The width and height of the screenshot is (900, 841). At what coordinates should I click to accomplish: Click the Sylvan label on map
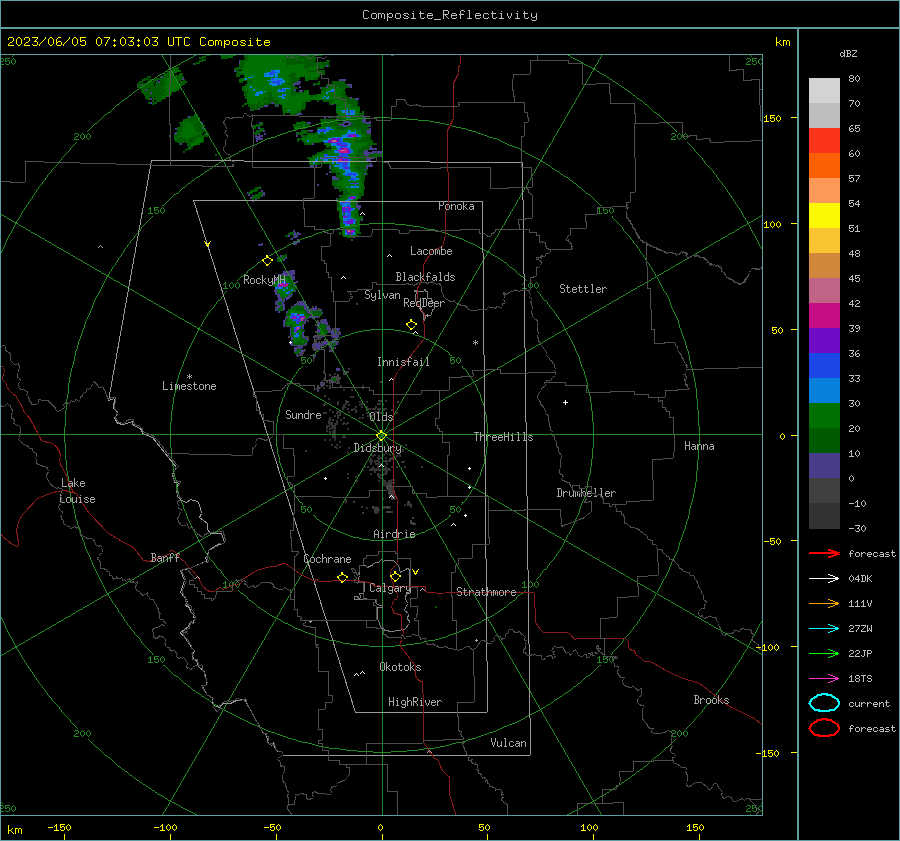coord(382,295)
